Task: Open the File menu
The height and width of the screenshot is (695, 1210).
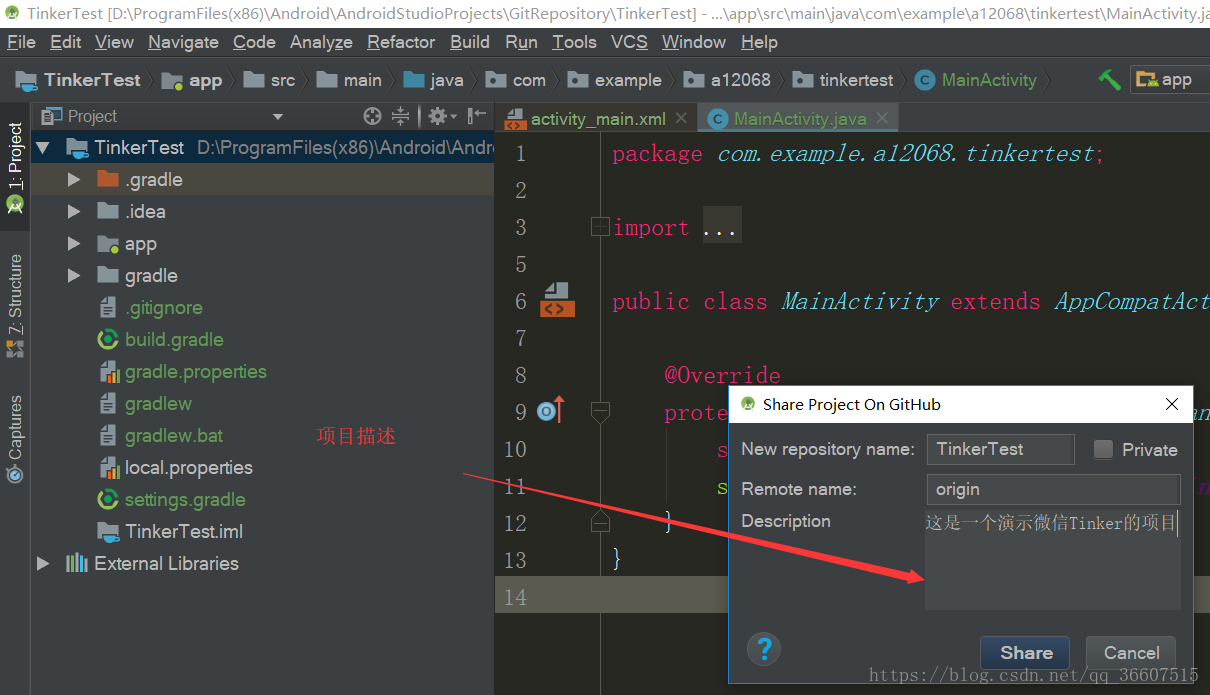Action: [x=21, y=42]
